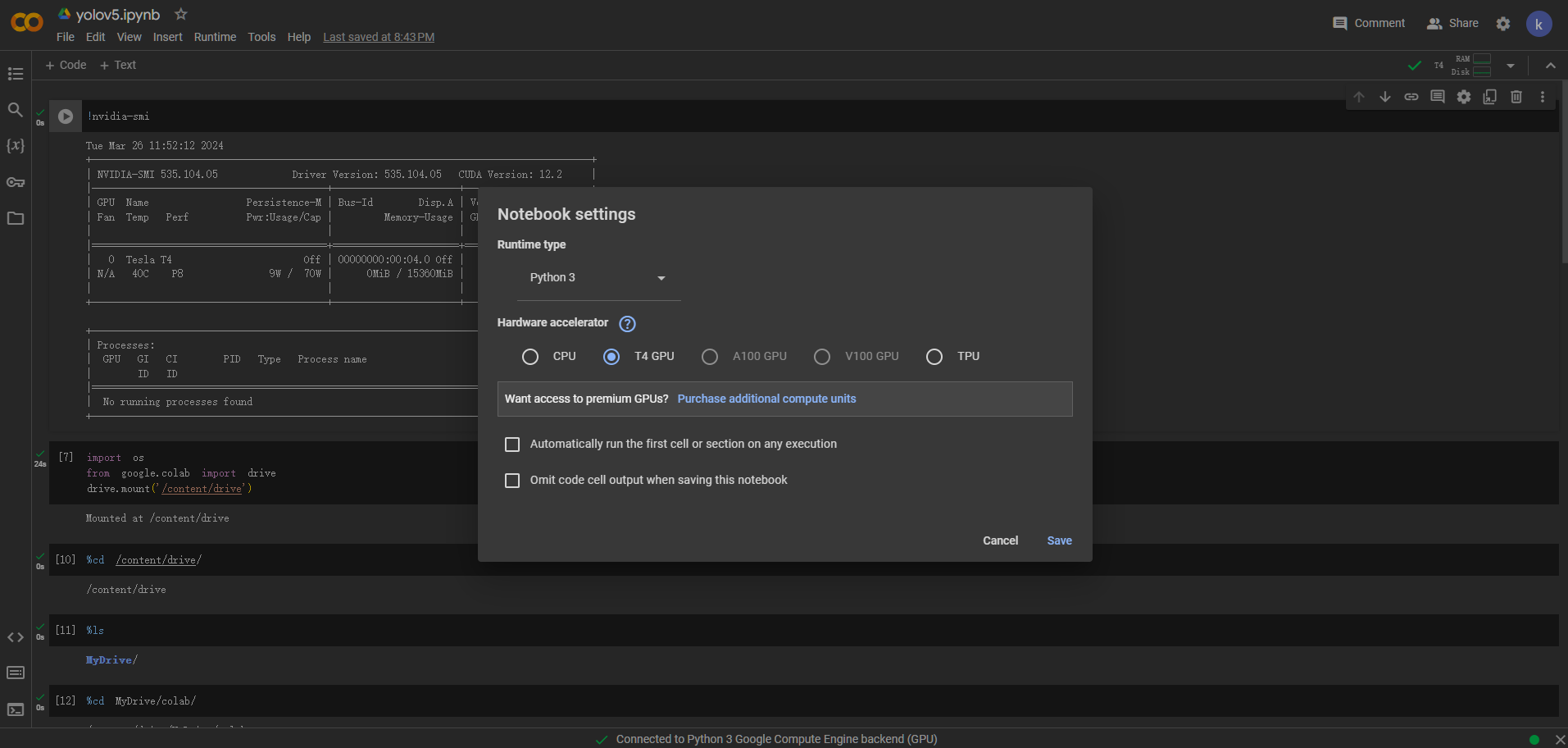Open the table of contents sidebar icon
Image resolution: width=1568 pixels, height=748 pixels.
[x=15, y=74]
